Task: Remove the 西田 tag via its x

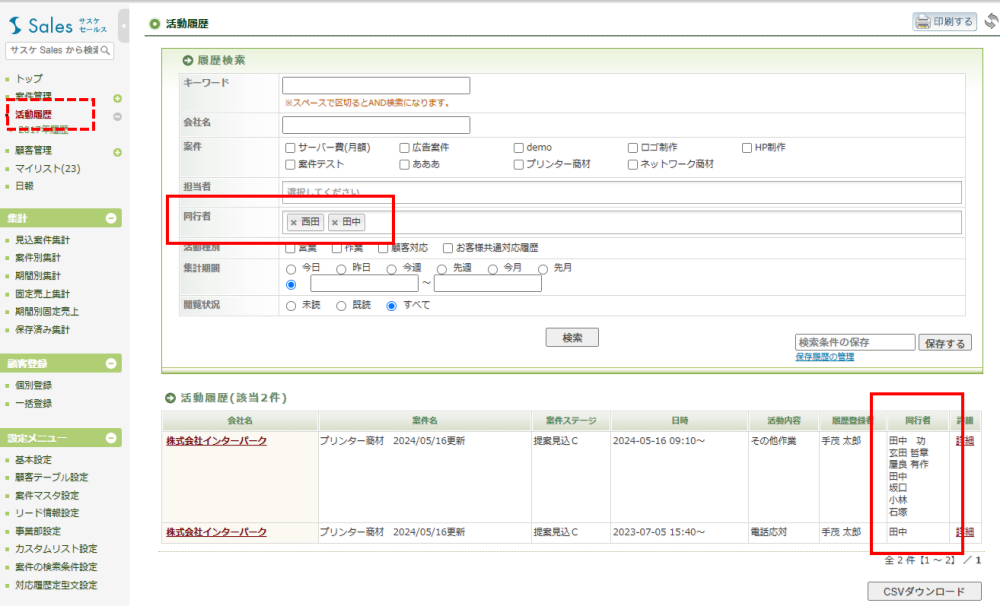Action: point(293,223)
